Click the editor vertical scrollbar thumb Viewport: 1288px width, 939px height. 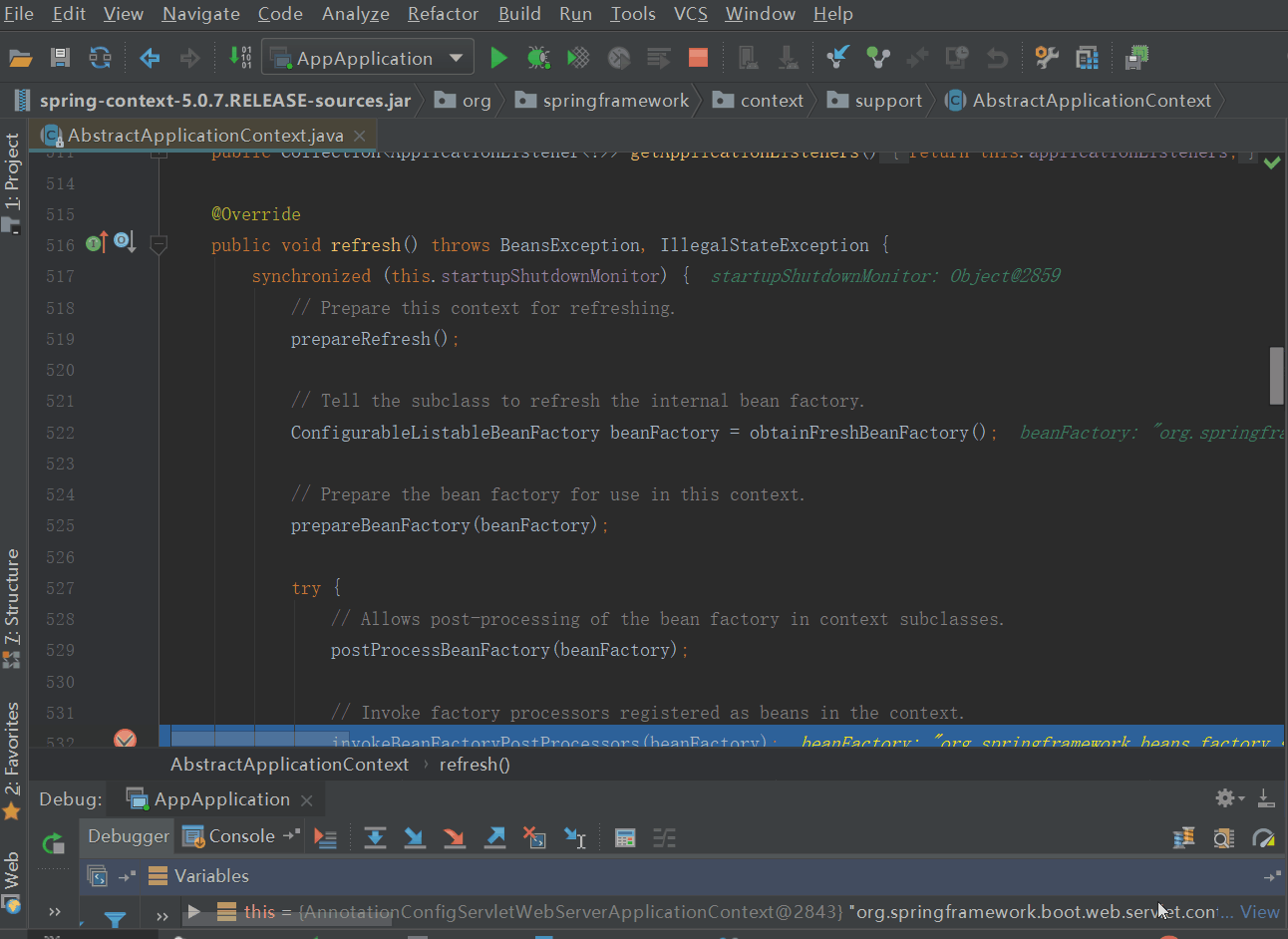pyautogui.click(x=1276, y=376)
